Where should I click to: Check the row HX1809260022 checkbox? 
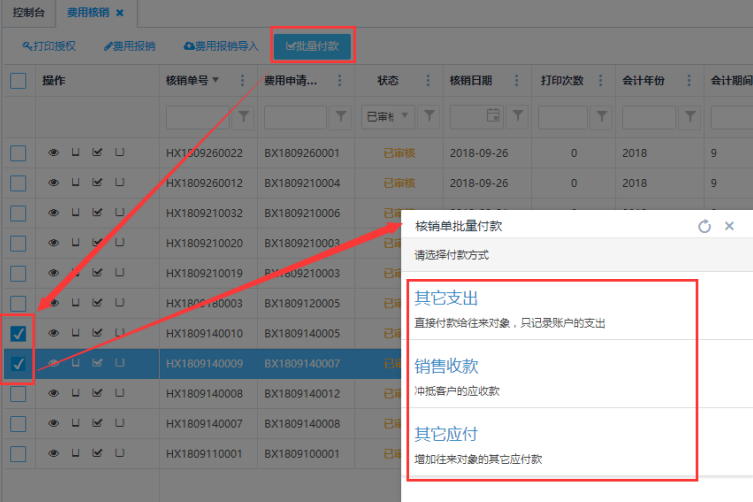click(x=18, y=153)
